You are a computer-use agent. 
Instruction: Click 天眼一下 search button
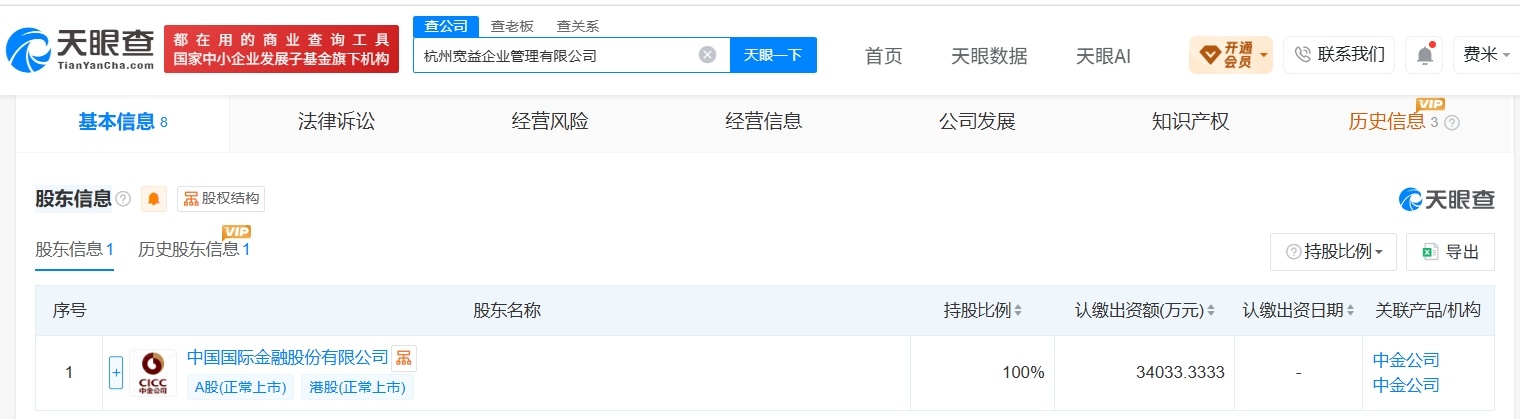(x=773, y=55)
